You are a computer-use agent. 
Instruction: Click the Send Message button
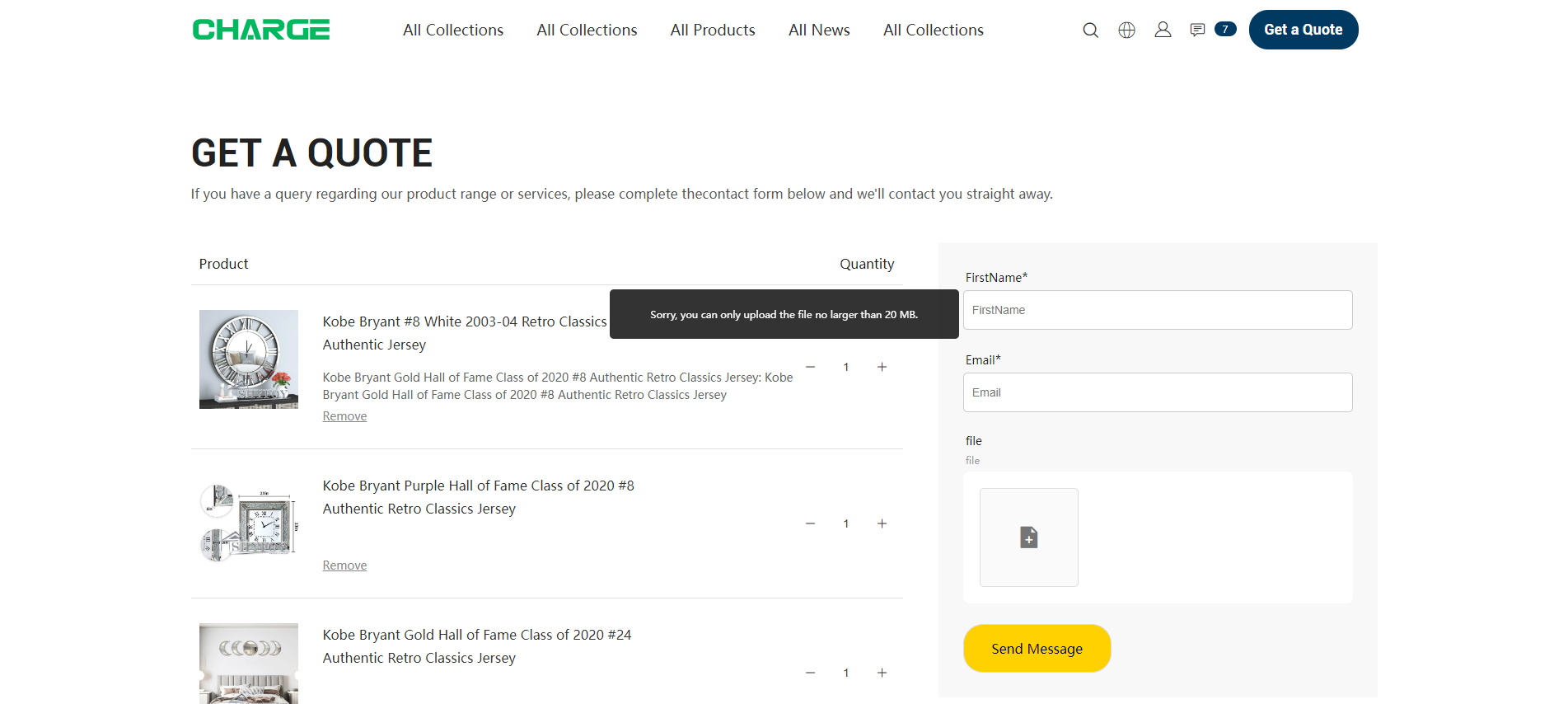1037,649
